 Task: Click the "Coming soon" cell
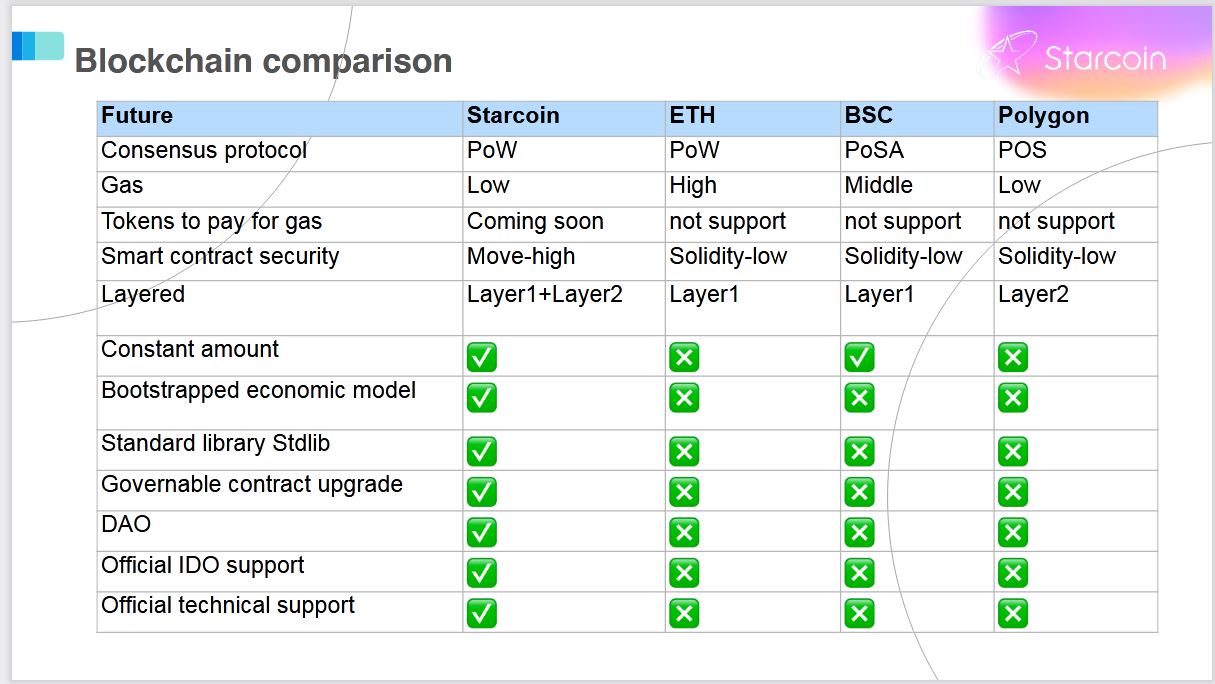tap(535, 222)
